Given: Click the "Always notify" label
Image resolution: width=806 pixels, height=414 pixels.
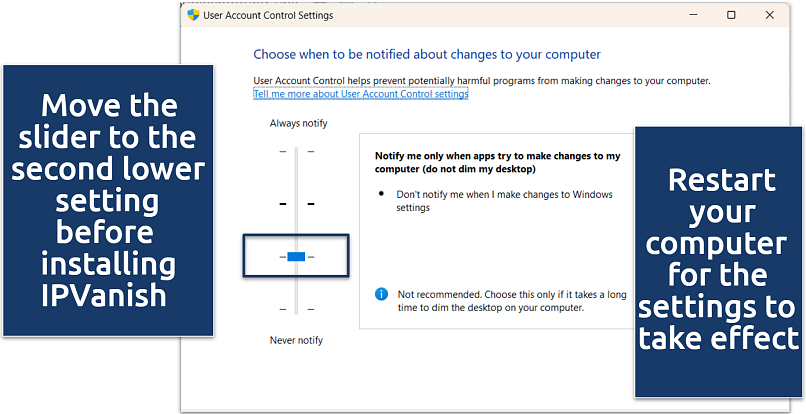Looking at the screenshot, I should pyautogui.click(x=298, y=123).
